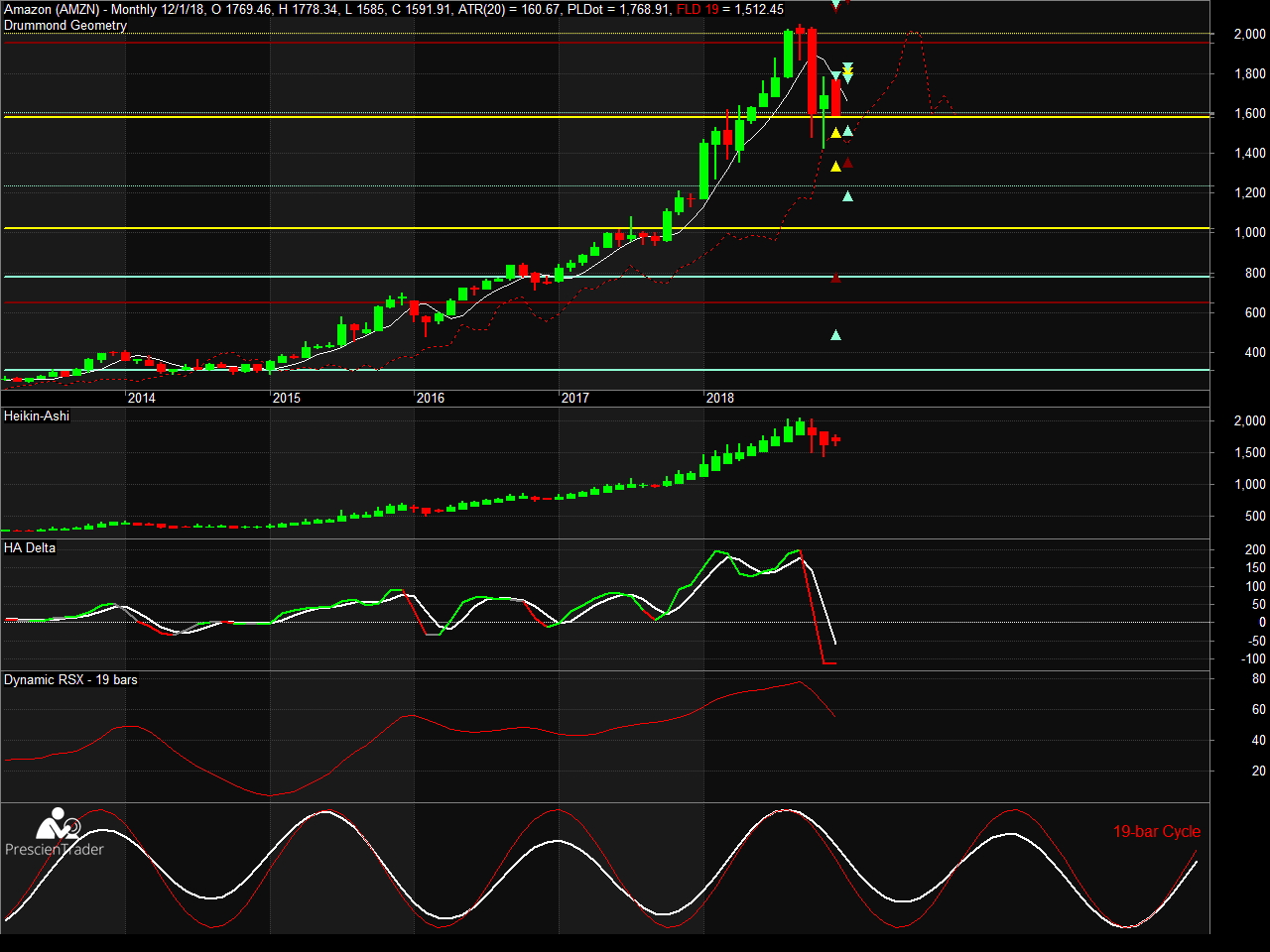Click the red 19-bar Cycle label

point(1157,831)
